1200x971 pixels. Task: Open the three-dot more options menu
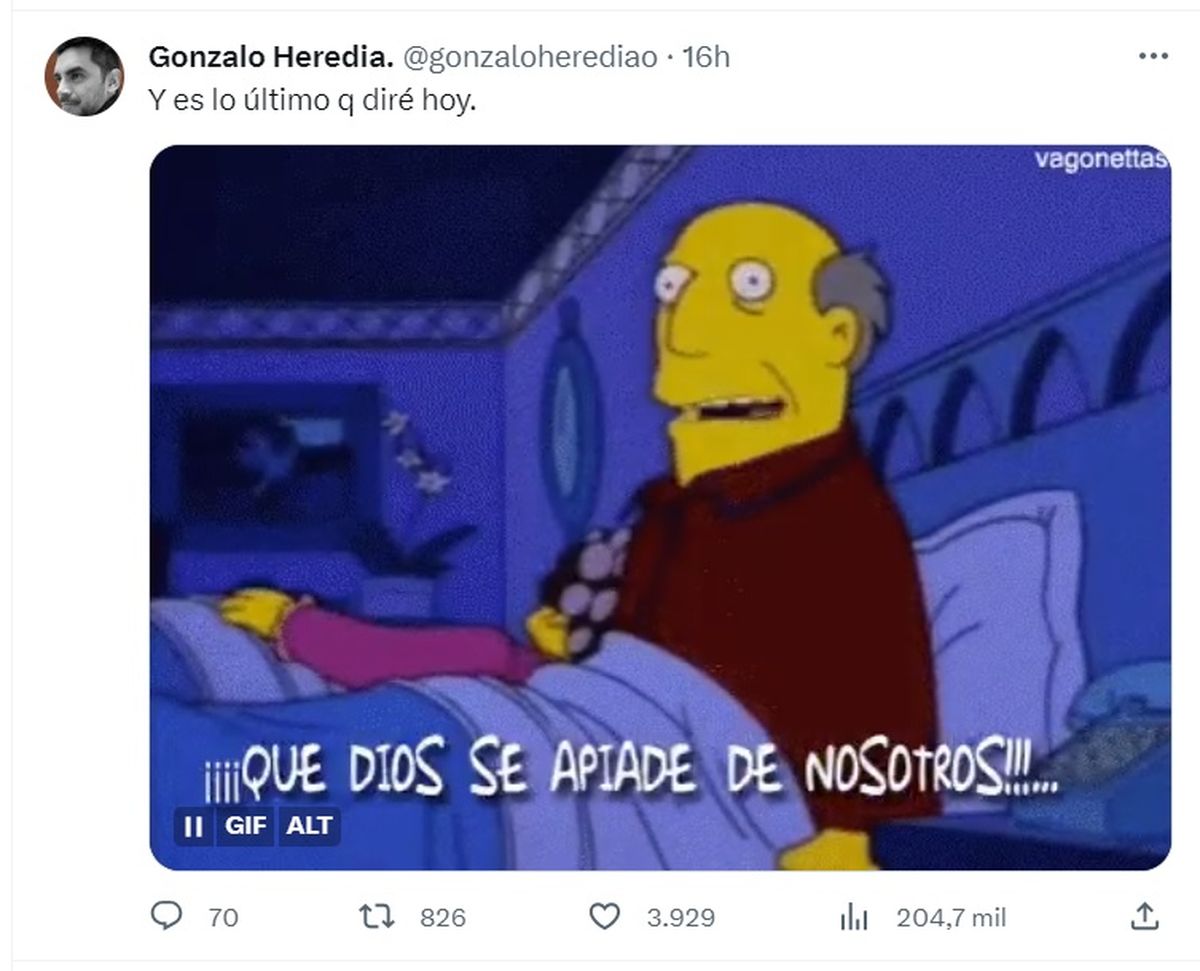coord(1153,57)
